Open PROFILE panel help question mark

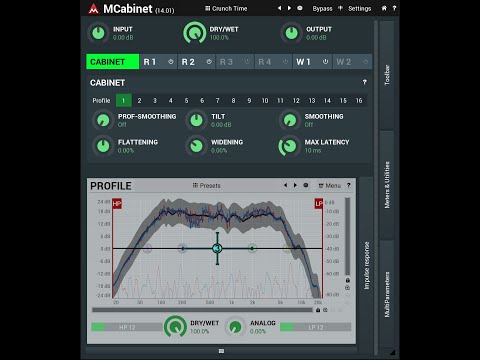click(x=349, y=185)
